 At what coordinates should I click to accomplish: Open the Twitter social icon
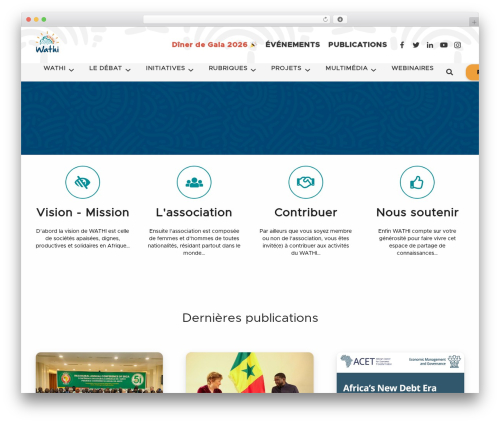416,45
